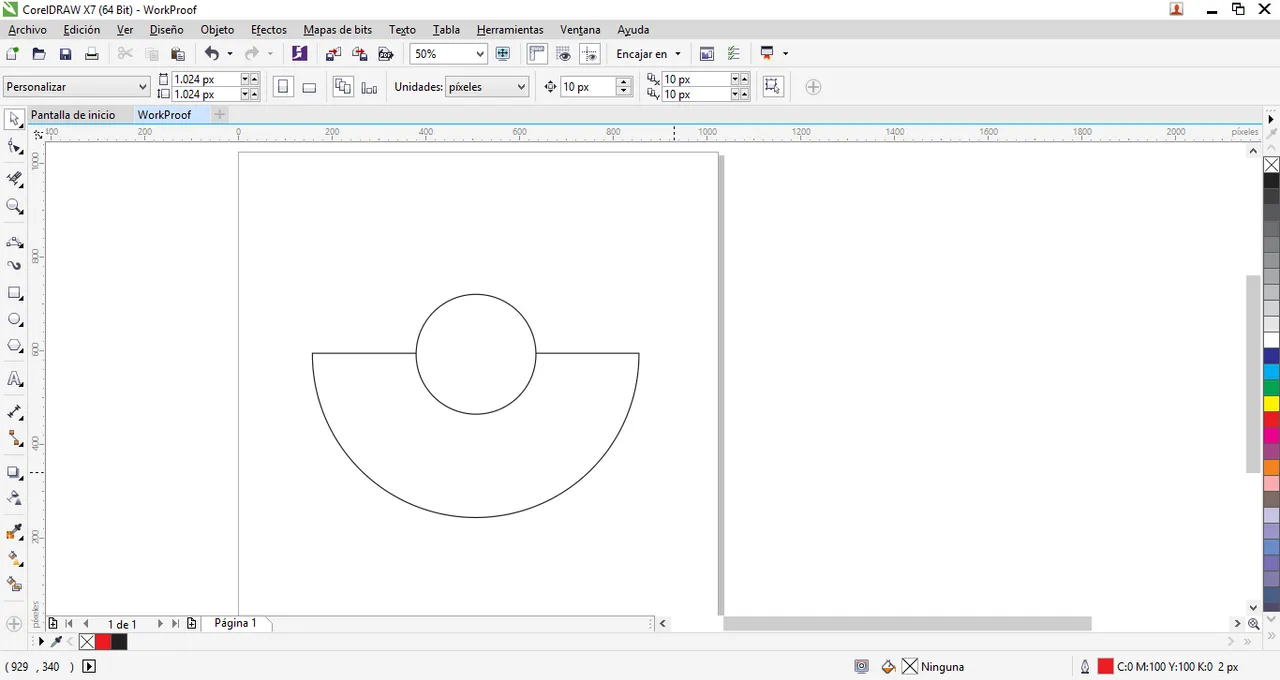Toggle current page layout button
Viewport: 1280px width, 680px height.
click(x=369, y=87)
